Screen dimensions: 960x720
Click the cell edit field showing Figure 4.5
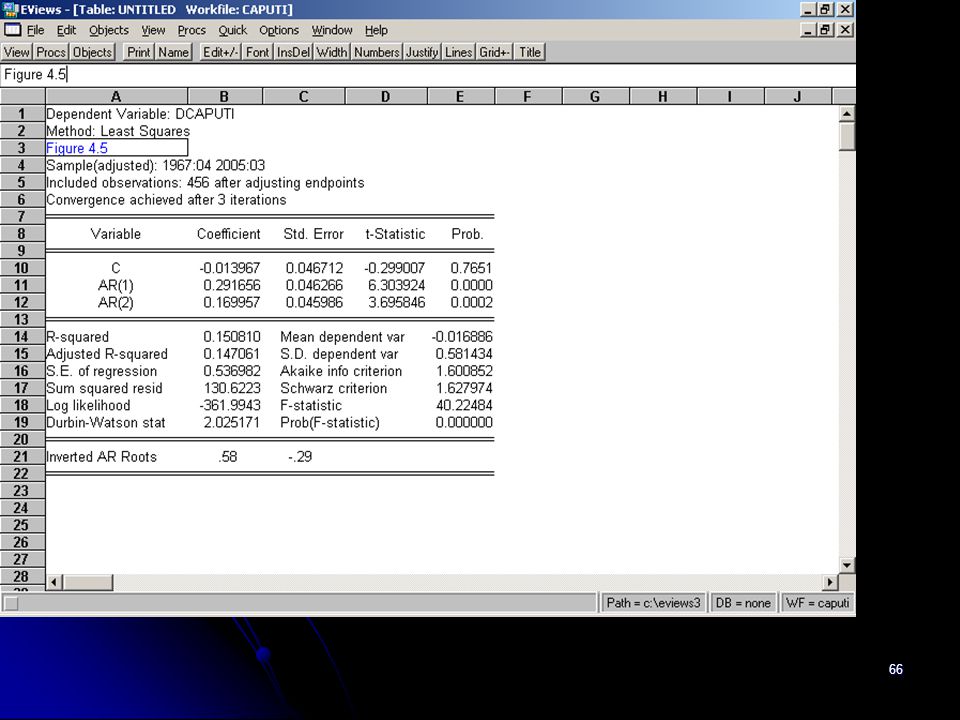point(428,75)
